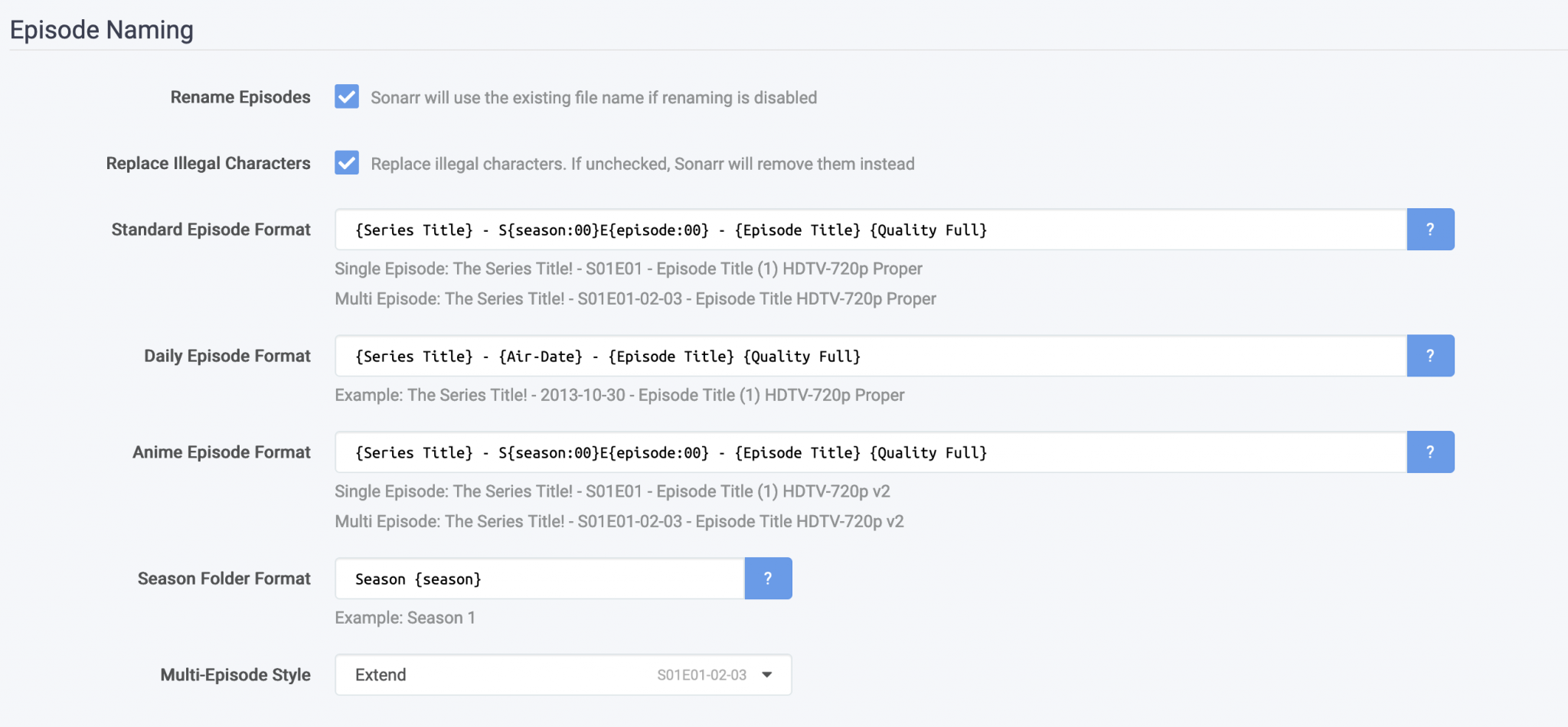The width and height of the screenshot is (1568, 727).
Task: Click the Replace Illegal Characters label
Action: pyautogui.click(x=207, y=163)
